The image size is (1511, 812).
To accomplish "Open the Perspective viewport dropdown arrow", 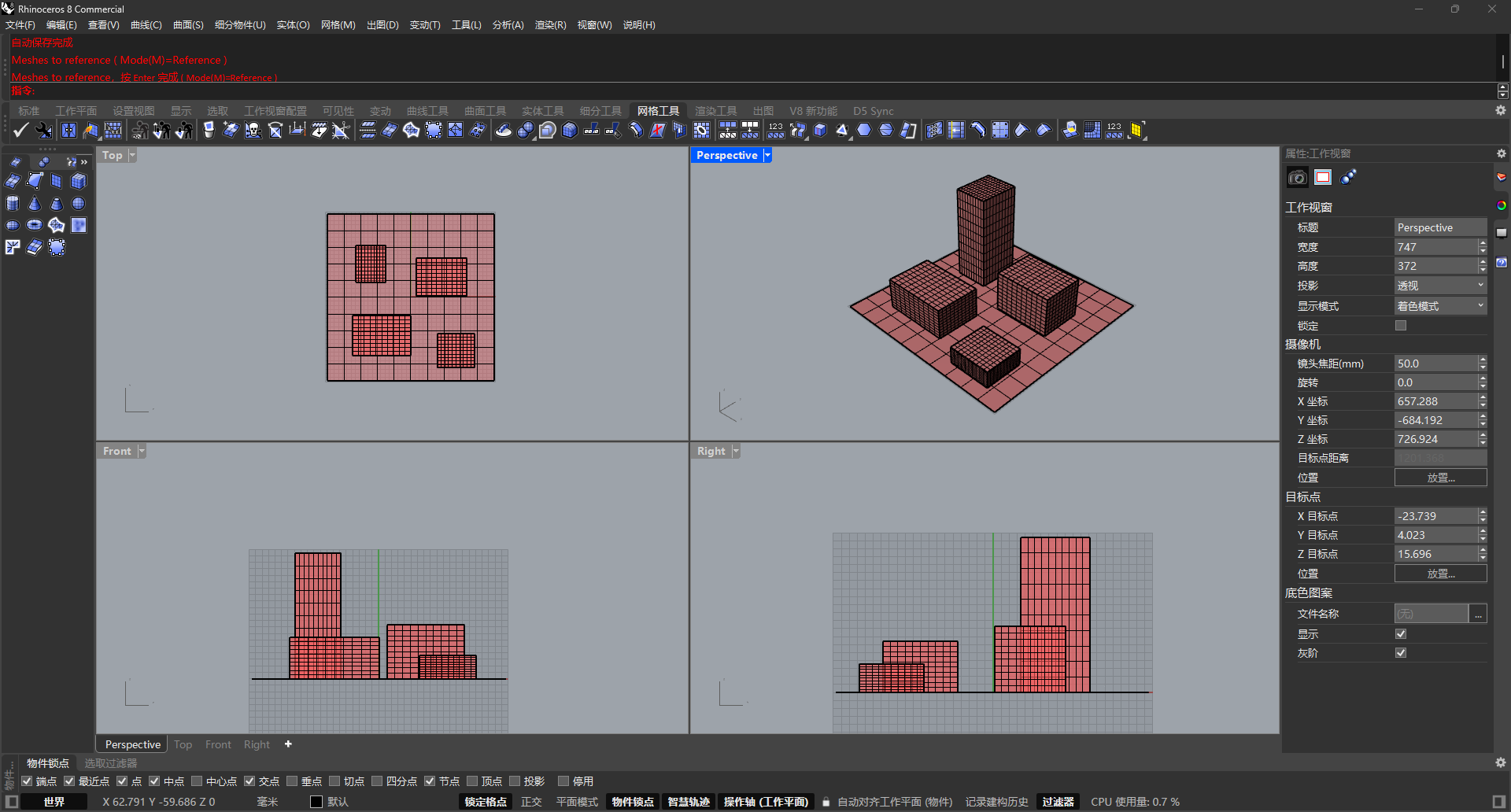I will pyautogui.click(x=767, y=155).
